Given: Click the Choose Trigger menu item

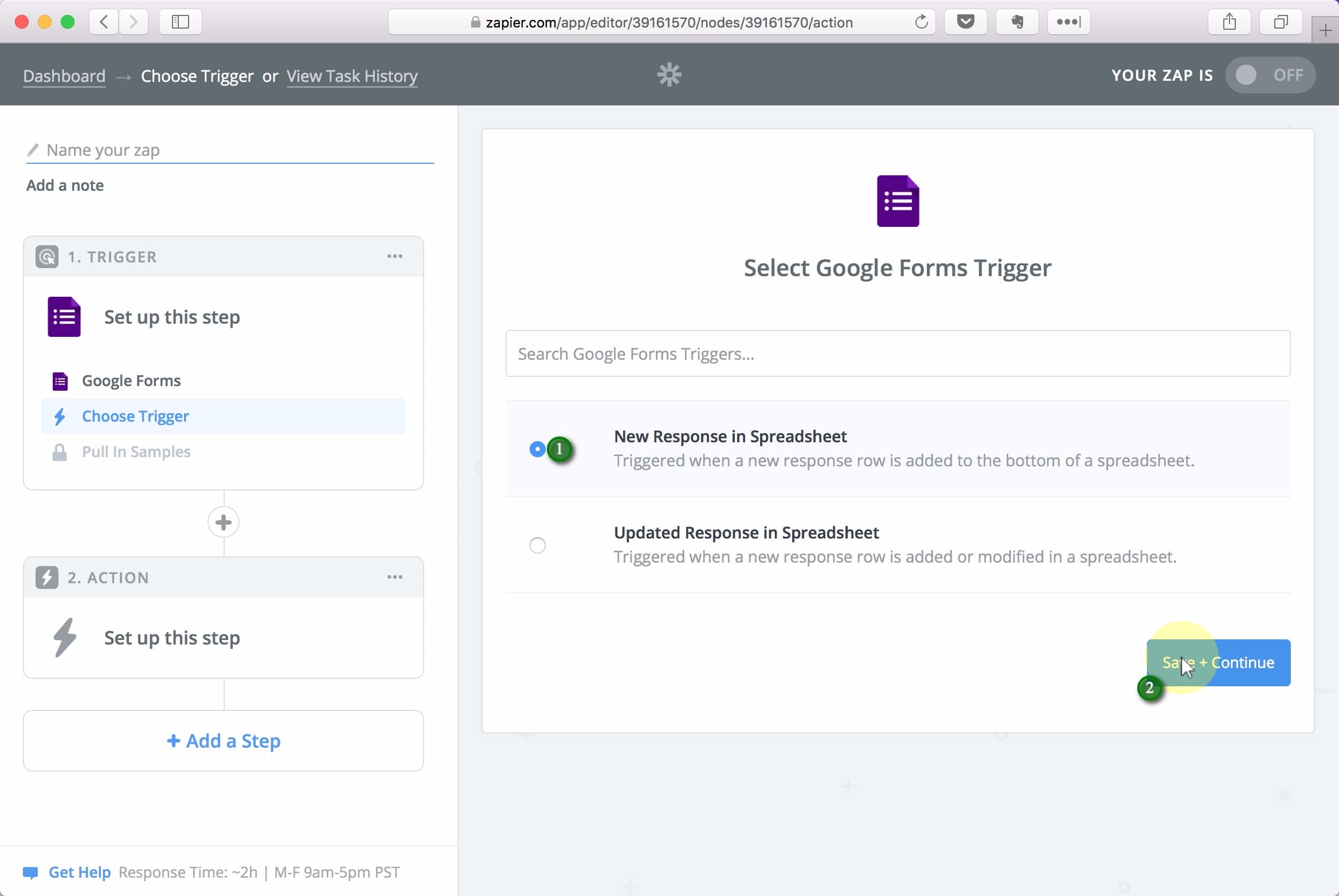Looking at the screenshot, I should point(135,415).
